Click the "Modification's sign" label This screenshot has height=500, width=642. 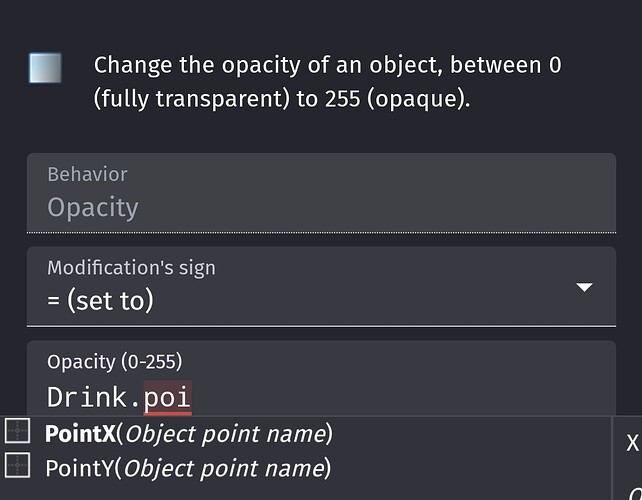[131, 267]
